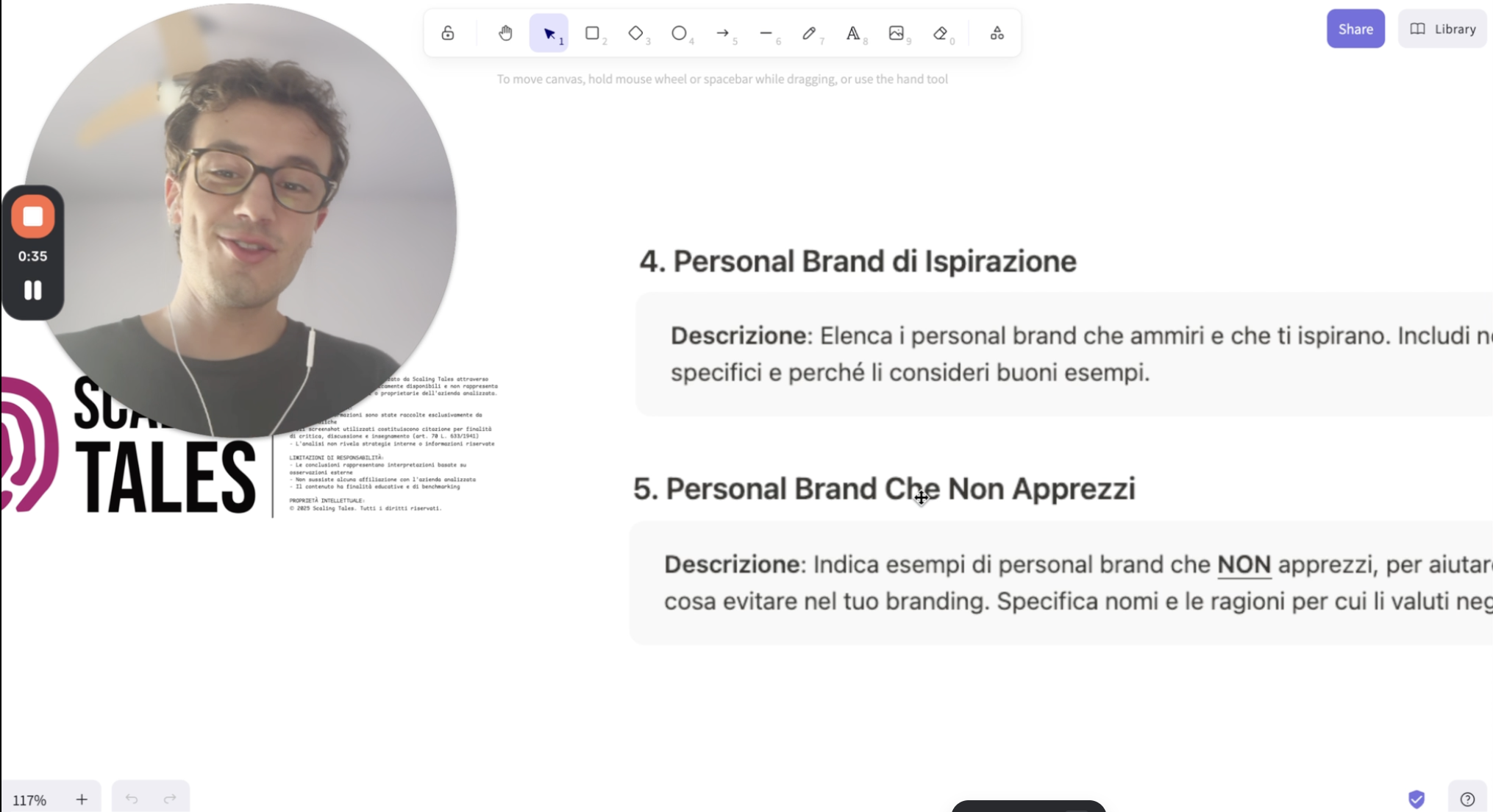
Task: Select the Hand panning tool
Action: [505, 33]
